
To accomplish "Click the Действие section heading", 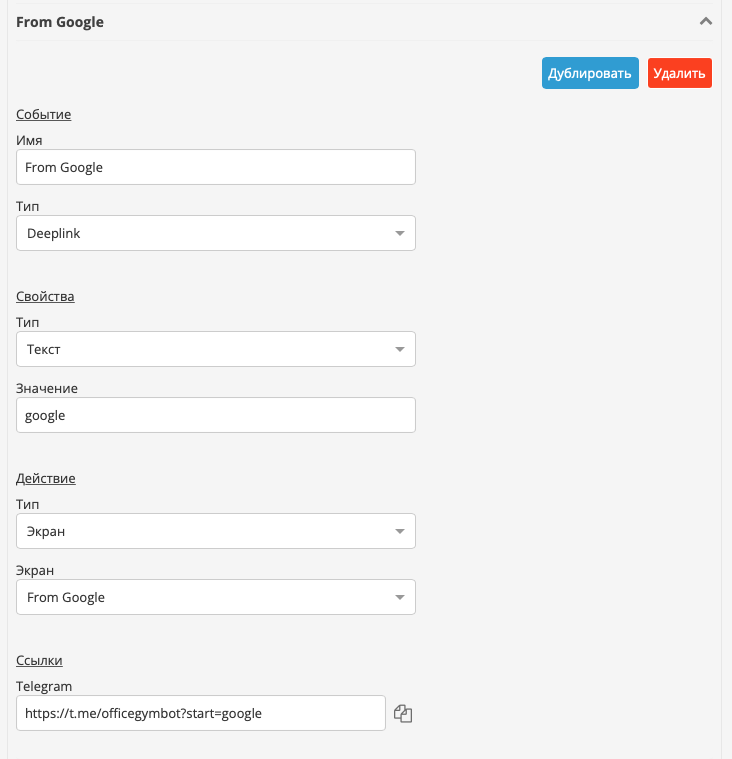I will click(46, 478).
